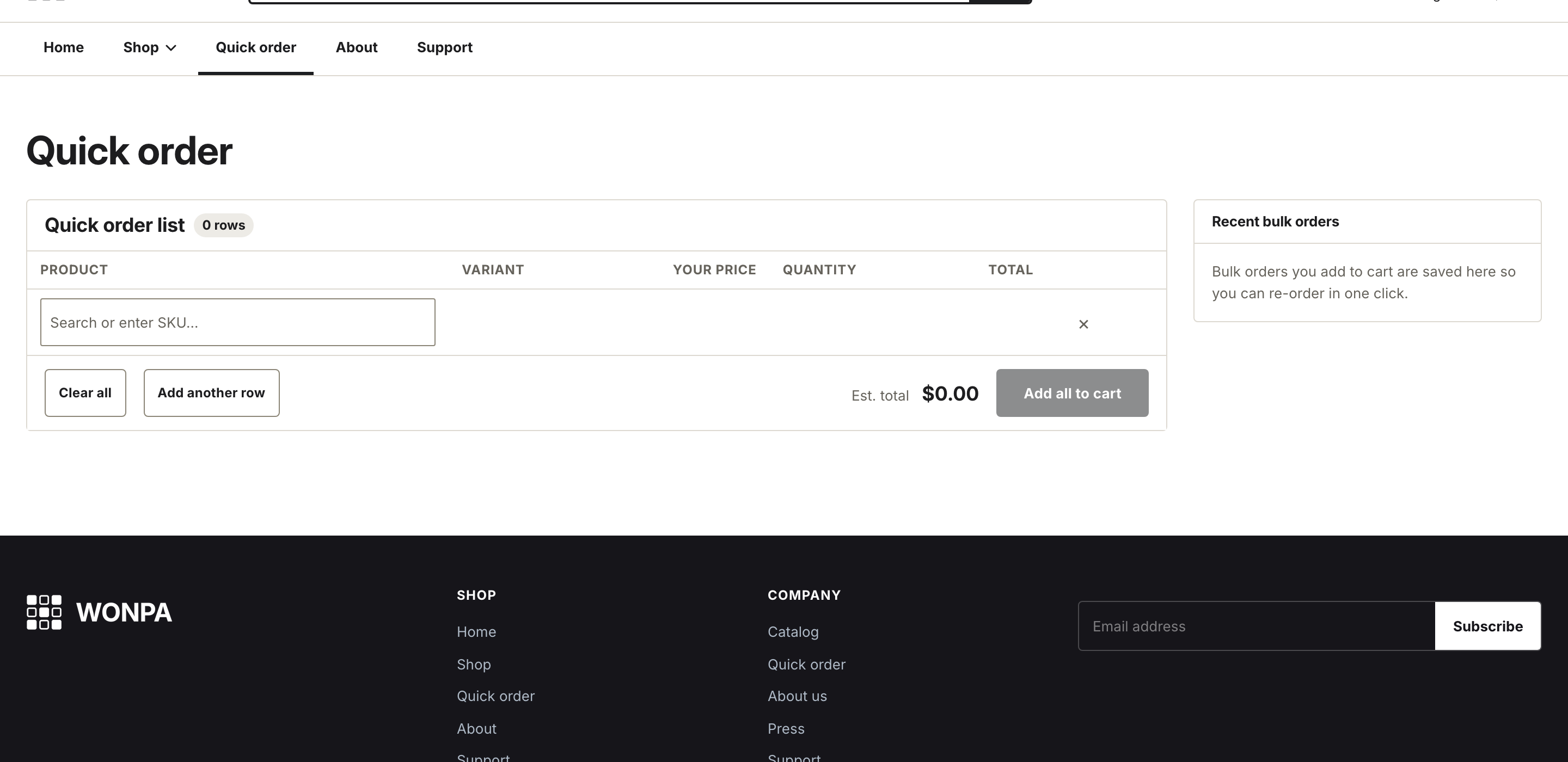Remove the row with the X icon

click(1083, 324)
